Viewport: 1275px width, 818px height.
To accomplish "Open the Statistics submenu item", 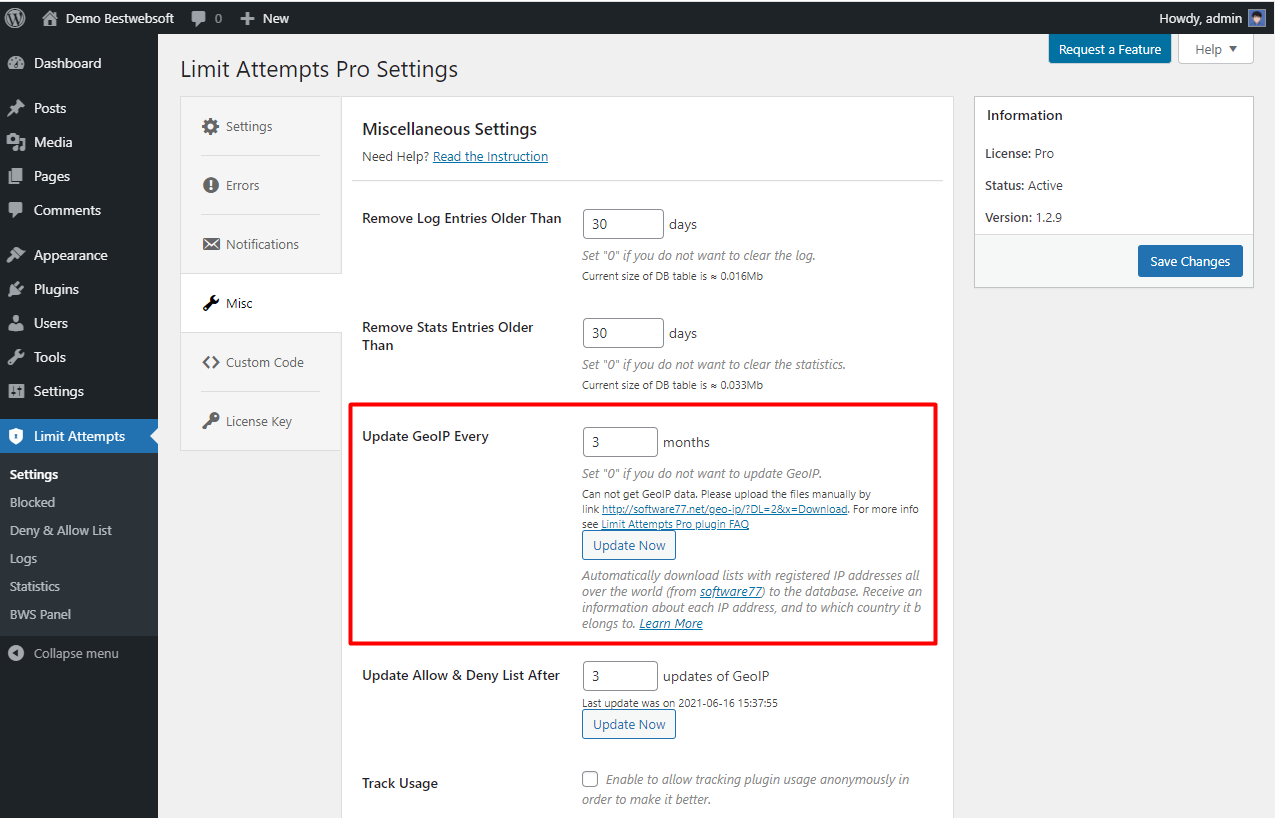I will click(x=35, y=586).
